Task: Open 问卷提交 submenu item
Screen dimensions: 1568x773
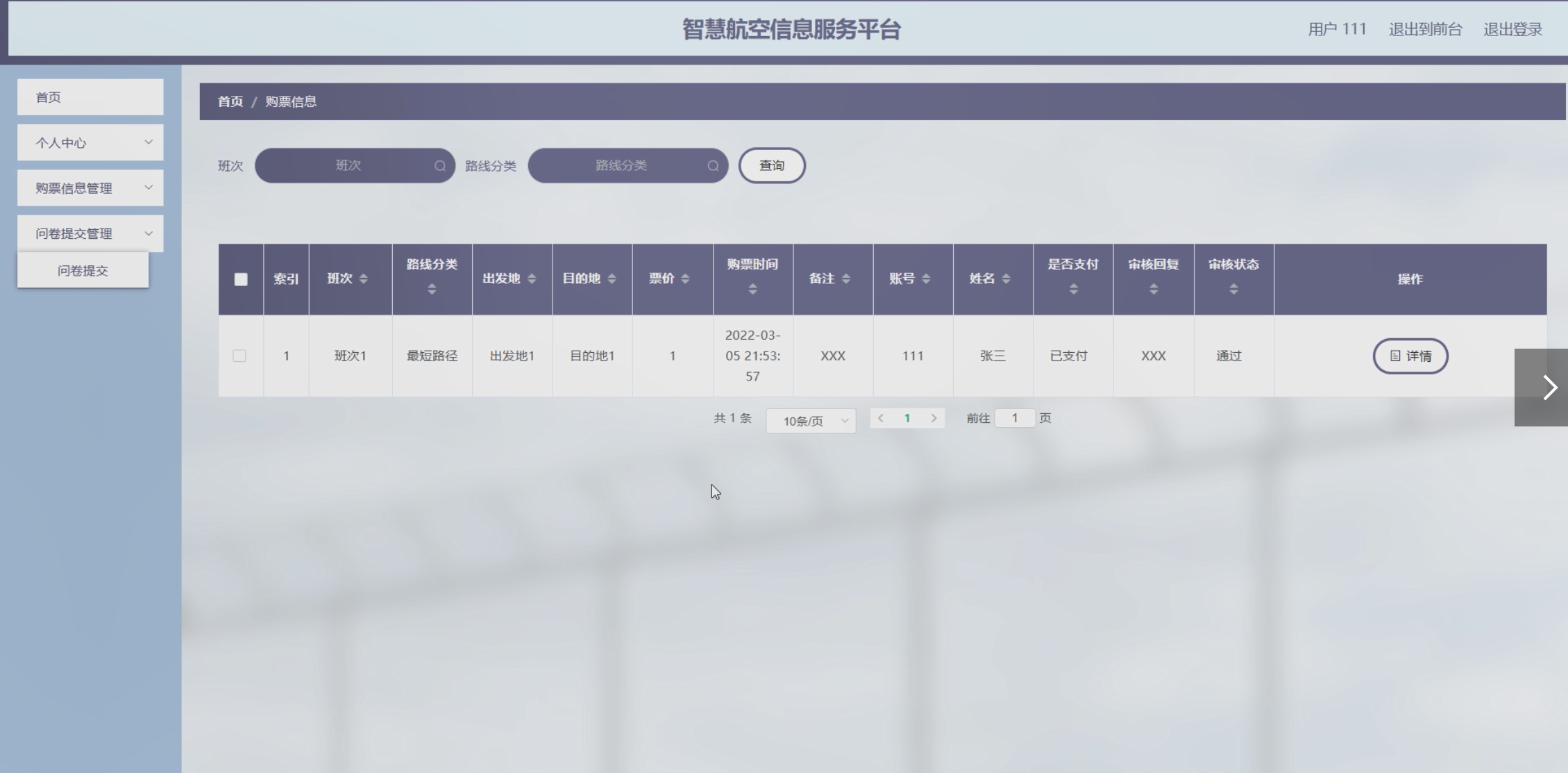Action: coord(83,271)
